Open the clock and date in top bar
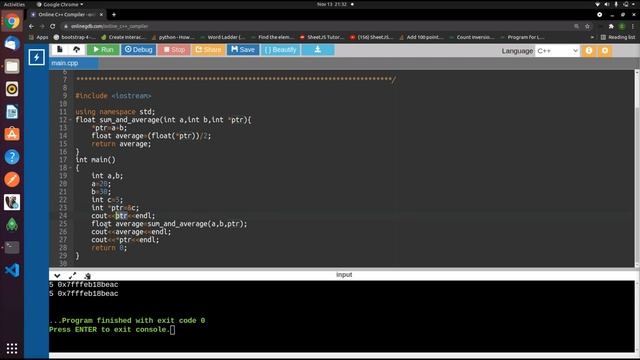 [x=332, y=4]
